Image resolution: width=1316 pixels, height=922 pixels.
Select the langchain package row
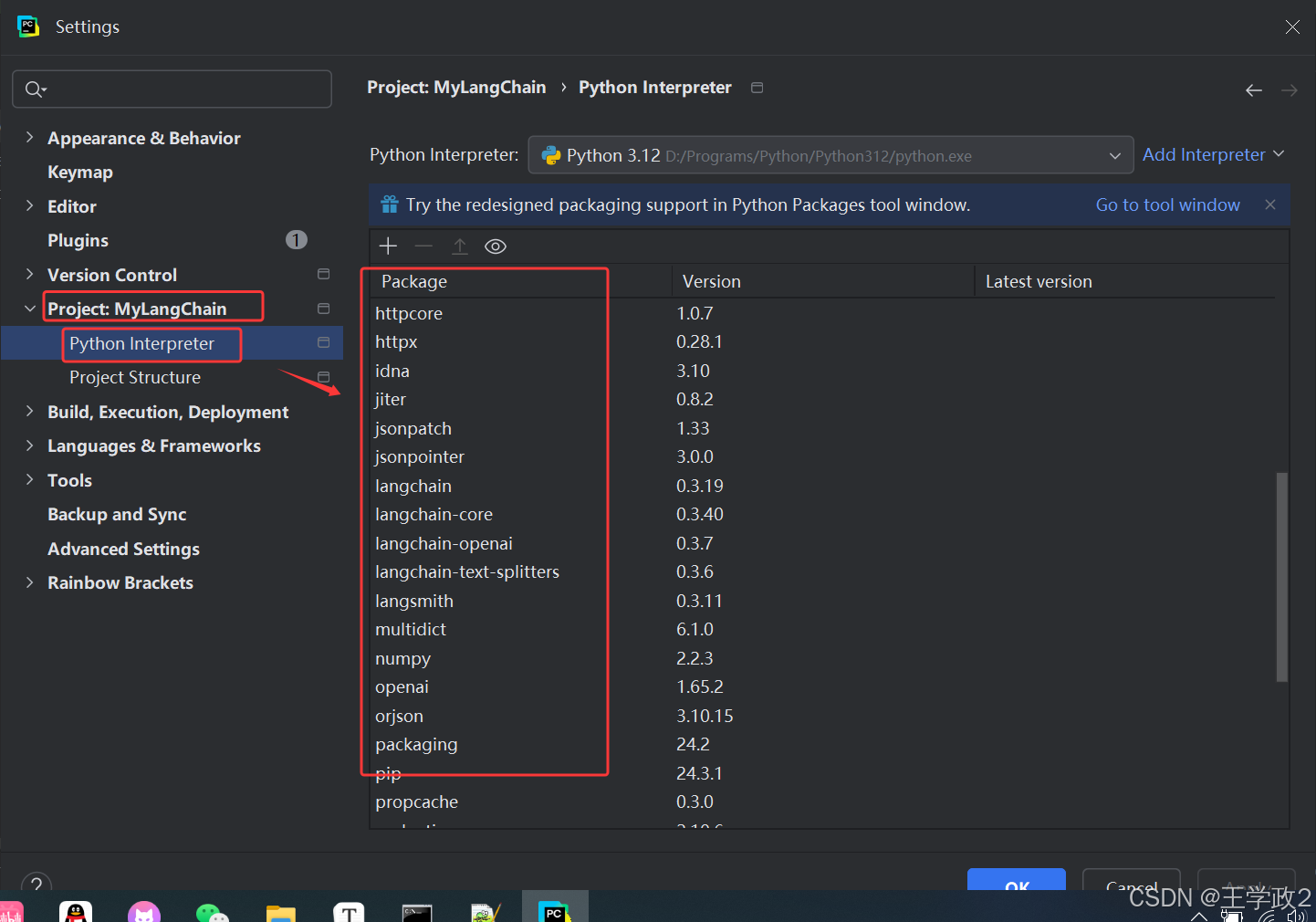pos(822,486)
